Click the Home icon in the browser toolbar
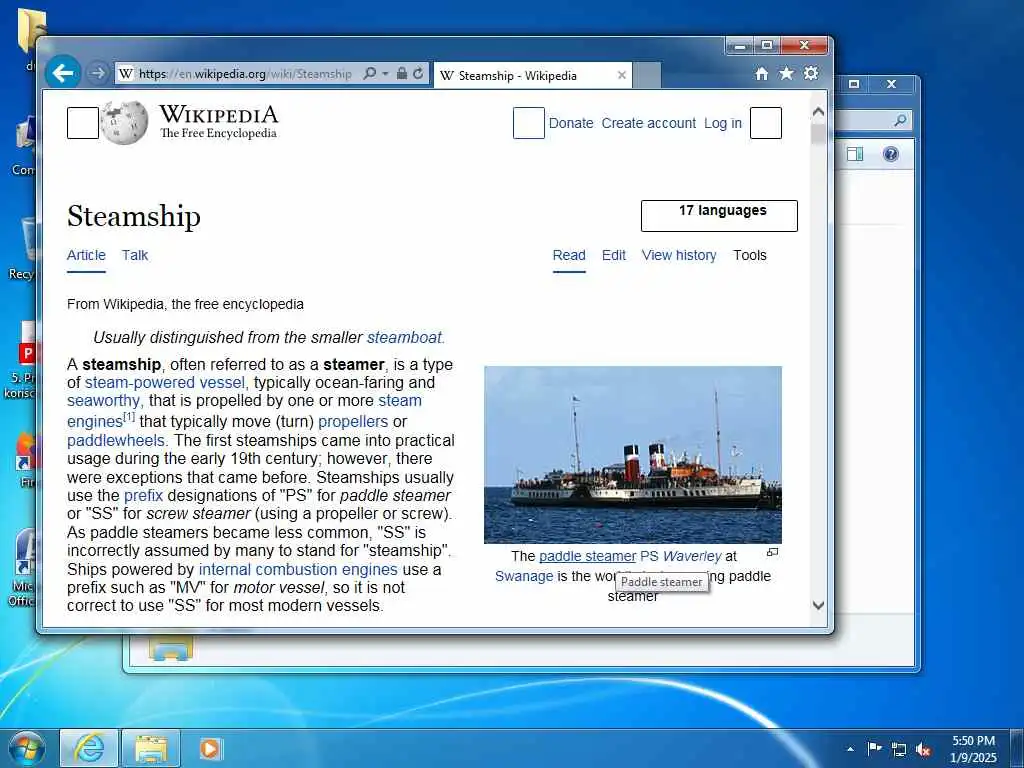Image resolution: width=1024 pixels, height=768 pixels. pos(761,74)
